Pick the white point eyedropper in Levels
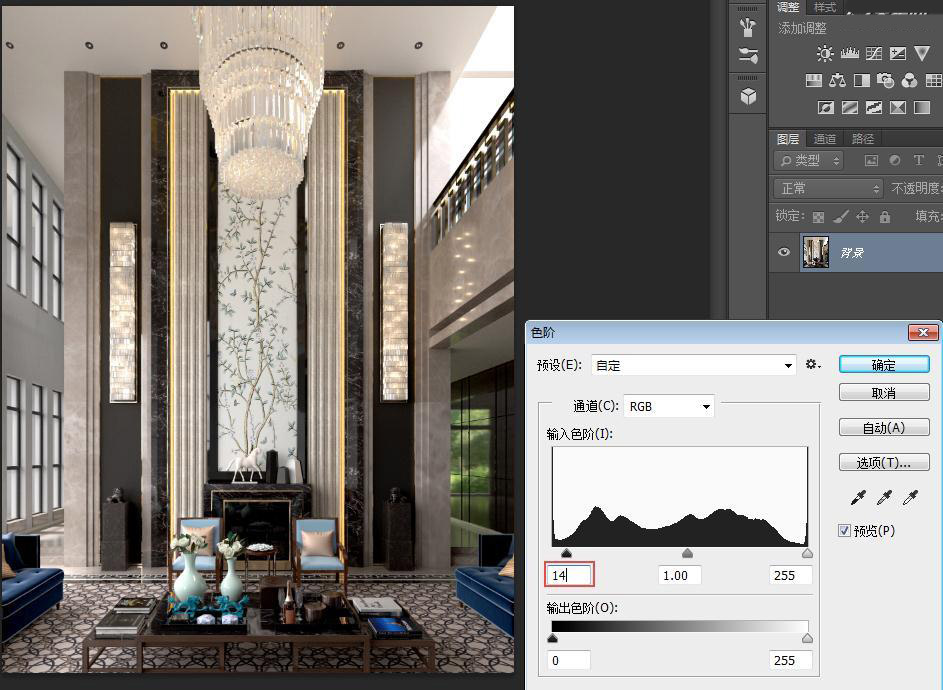The height and width of the screenshot is (690, 943). tap(911, 497)
